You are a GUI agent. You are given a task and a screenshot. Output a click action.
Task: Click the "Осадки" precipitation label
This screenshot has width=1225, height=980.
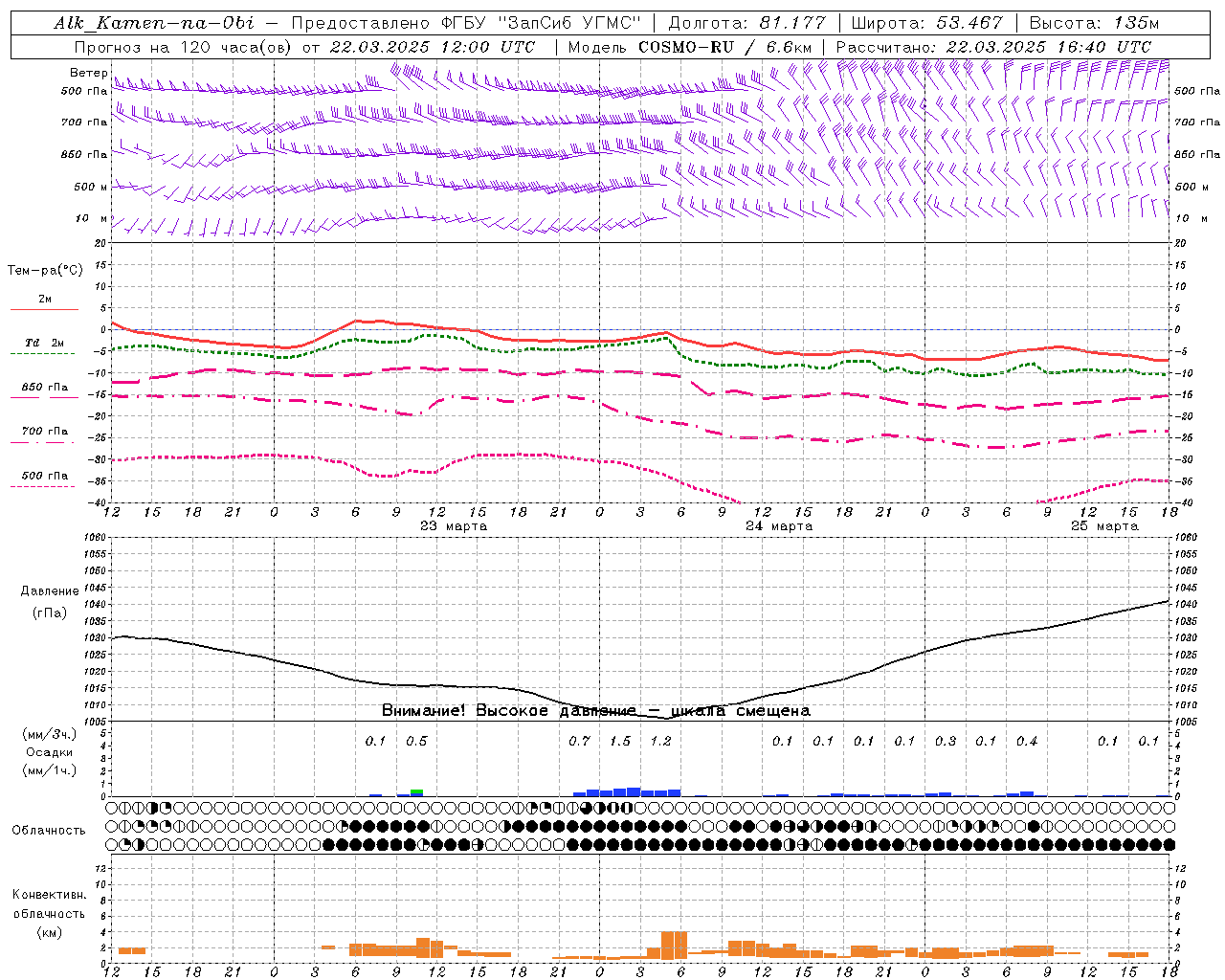tap(50, 752)
